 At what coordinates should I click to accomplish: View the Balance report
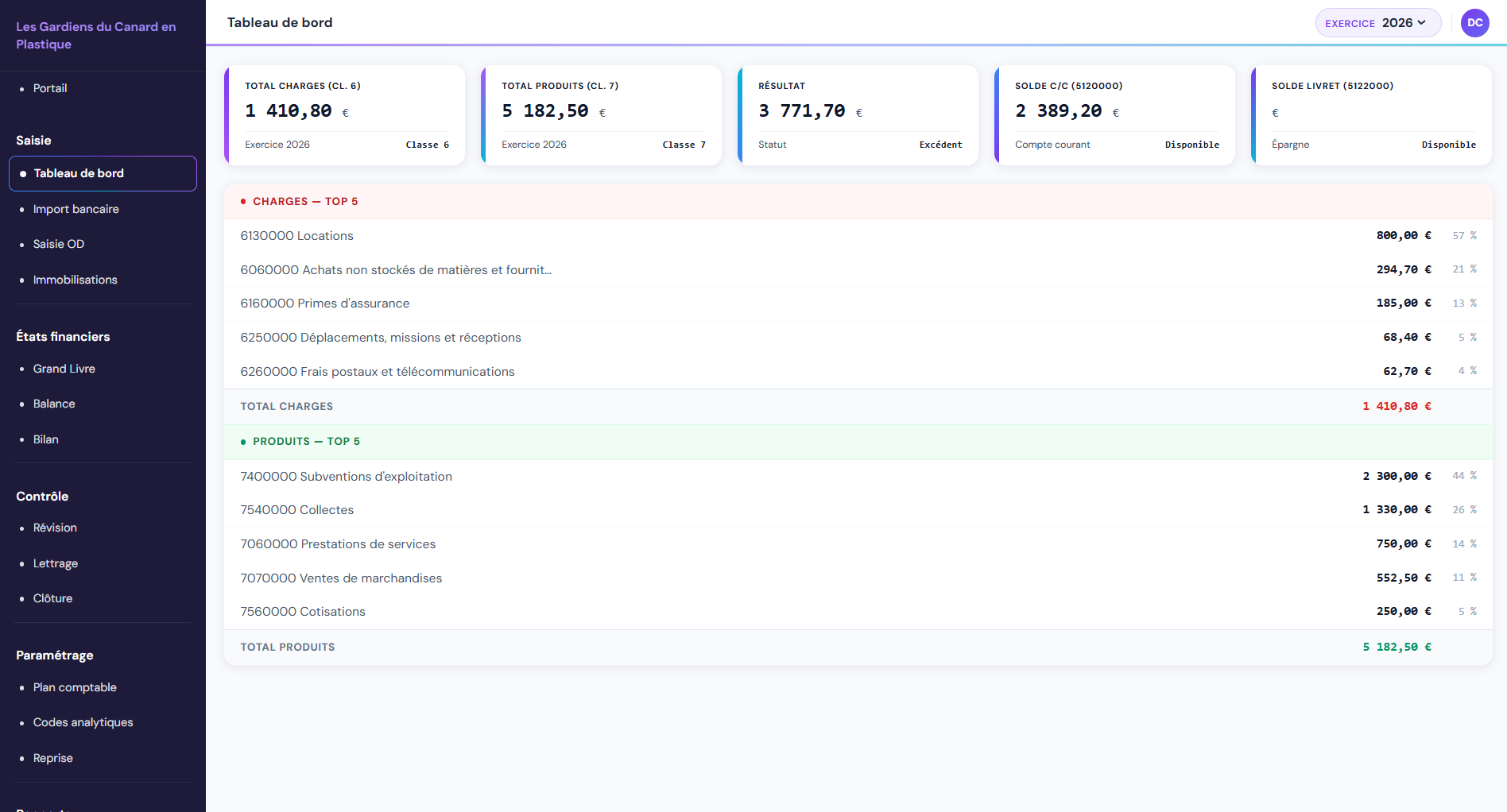click(x=54, y=404)
